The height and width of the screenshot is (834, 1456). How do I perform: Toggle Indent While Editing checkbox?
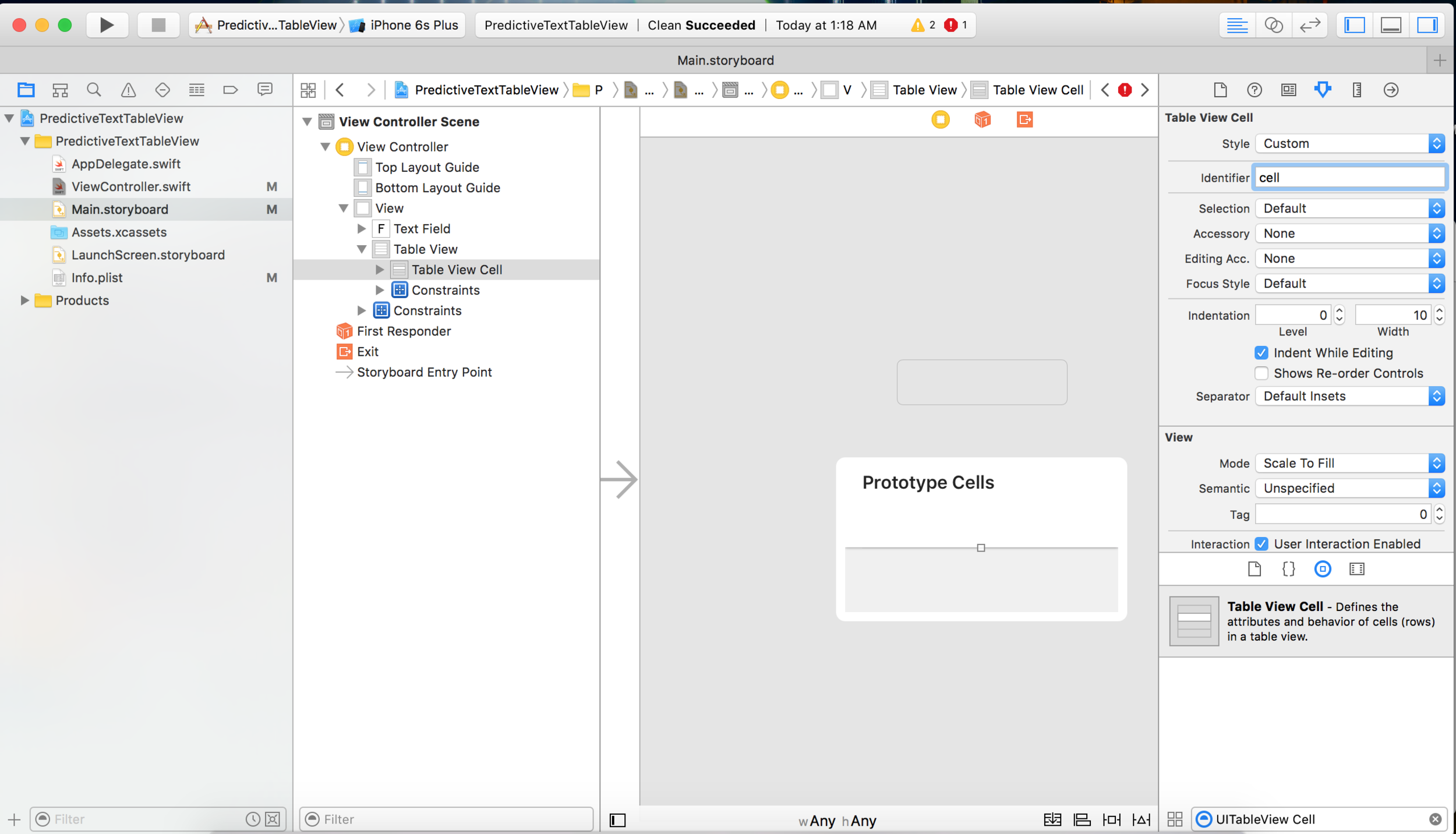[x=1261, y=353]
